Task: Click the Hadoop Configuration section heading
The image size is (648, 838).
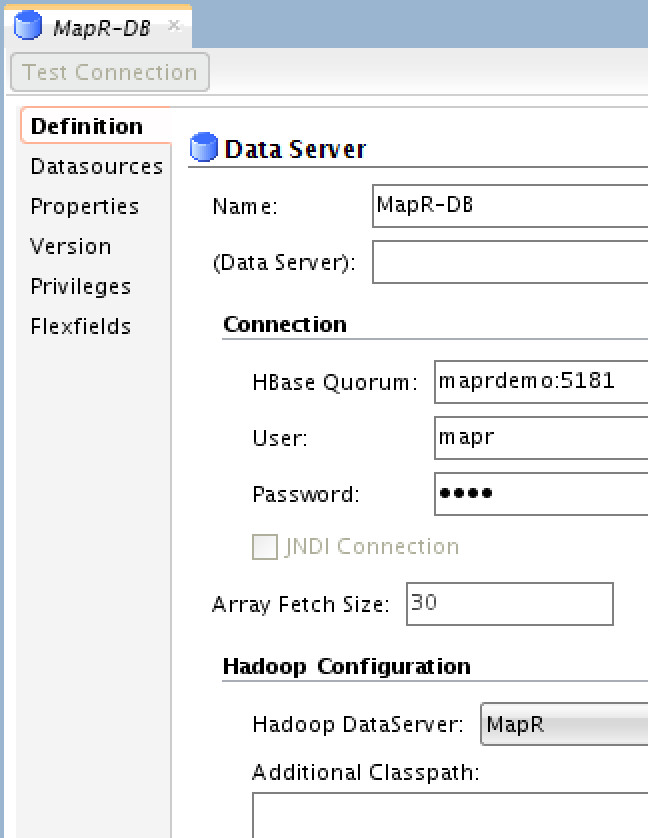Action: (x=347, y=666)
